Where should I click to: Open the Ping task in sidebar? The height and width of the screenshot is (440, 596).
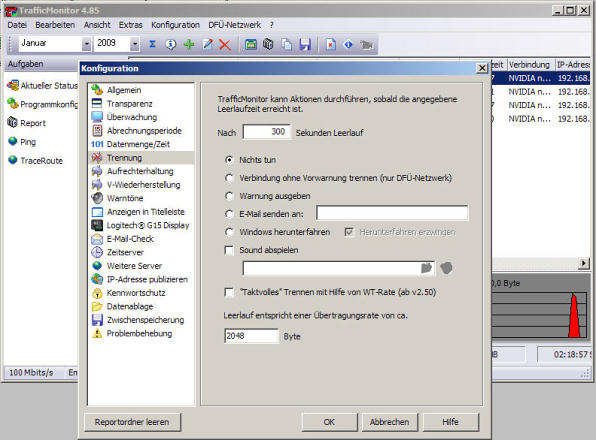point(22,142)
